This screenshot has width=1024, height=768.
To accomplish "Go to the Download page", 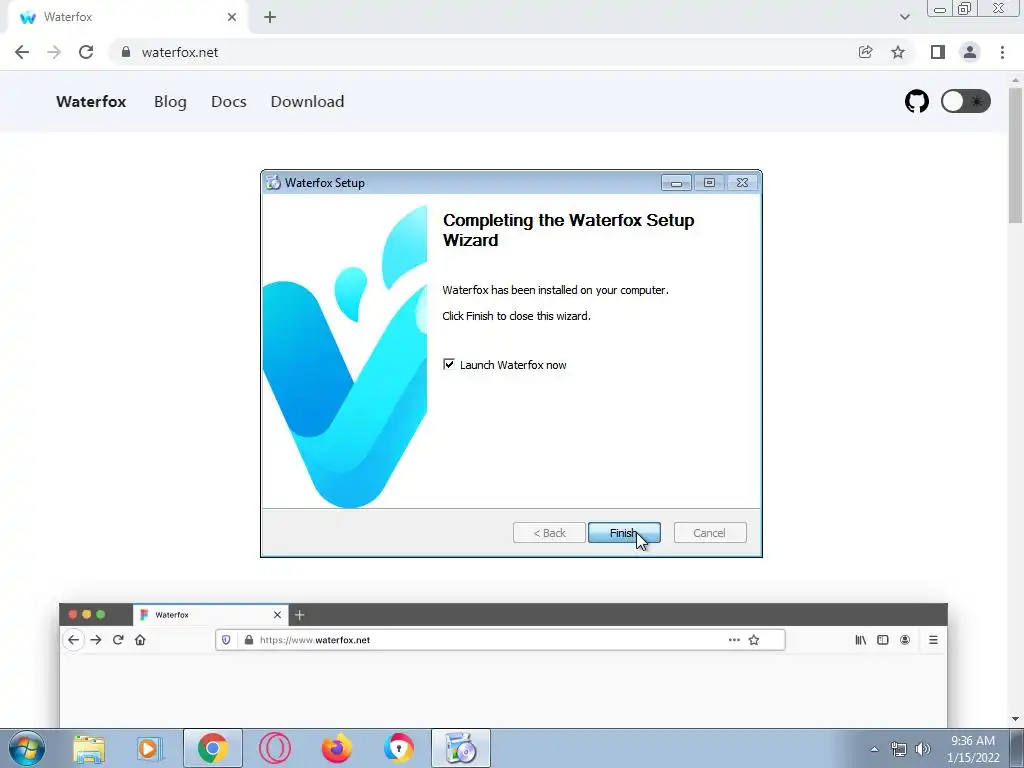I will 308,102.
